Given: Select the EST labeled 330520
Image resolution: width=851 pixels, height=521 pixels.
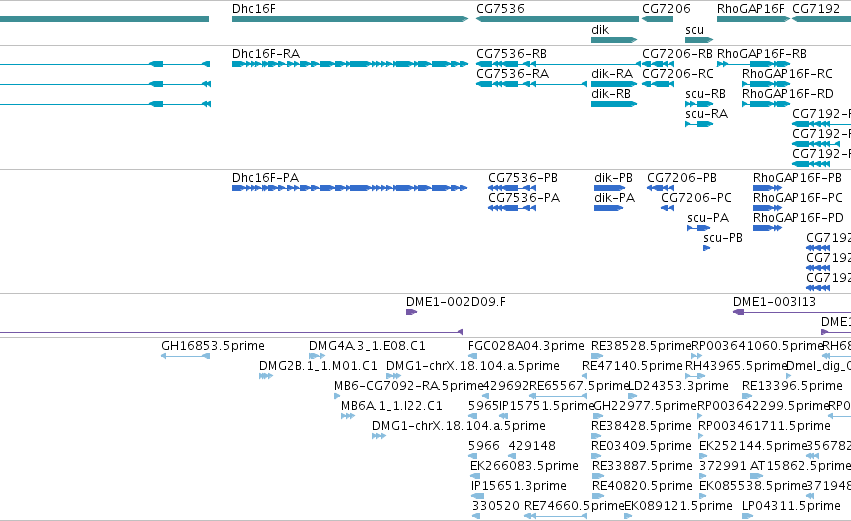Looking at the screenshot, I should click(x=476, y=516).
